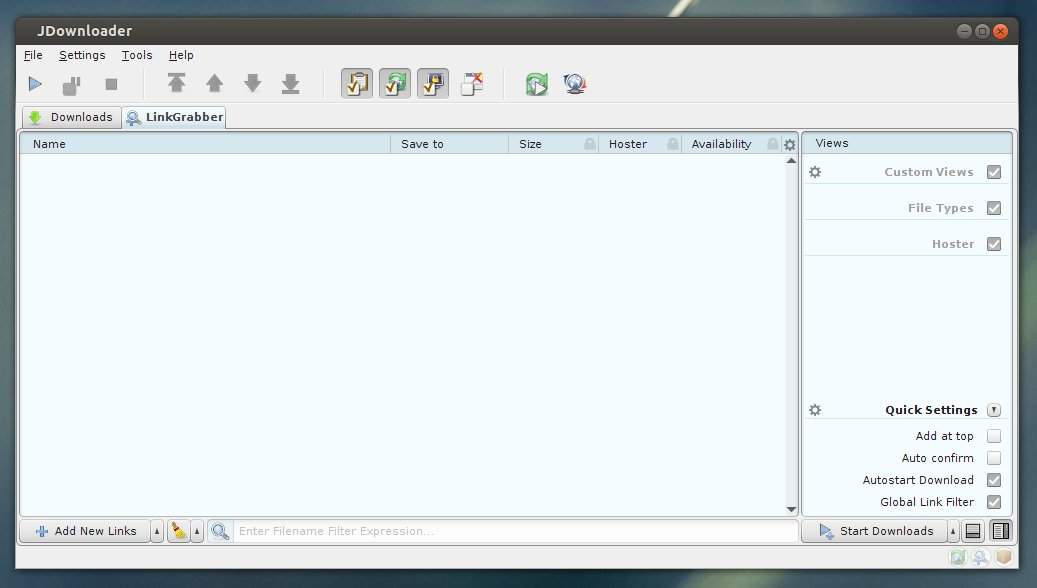Open Start Downloads options arrow
Image resolution: width=1037 pixels, height=588 pixels.
tap(952, 530)
